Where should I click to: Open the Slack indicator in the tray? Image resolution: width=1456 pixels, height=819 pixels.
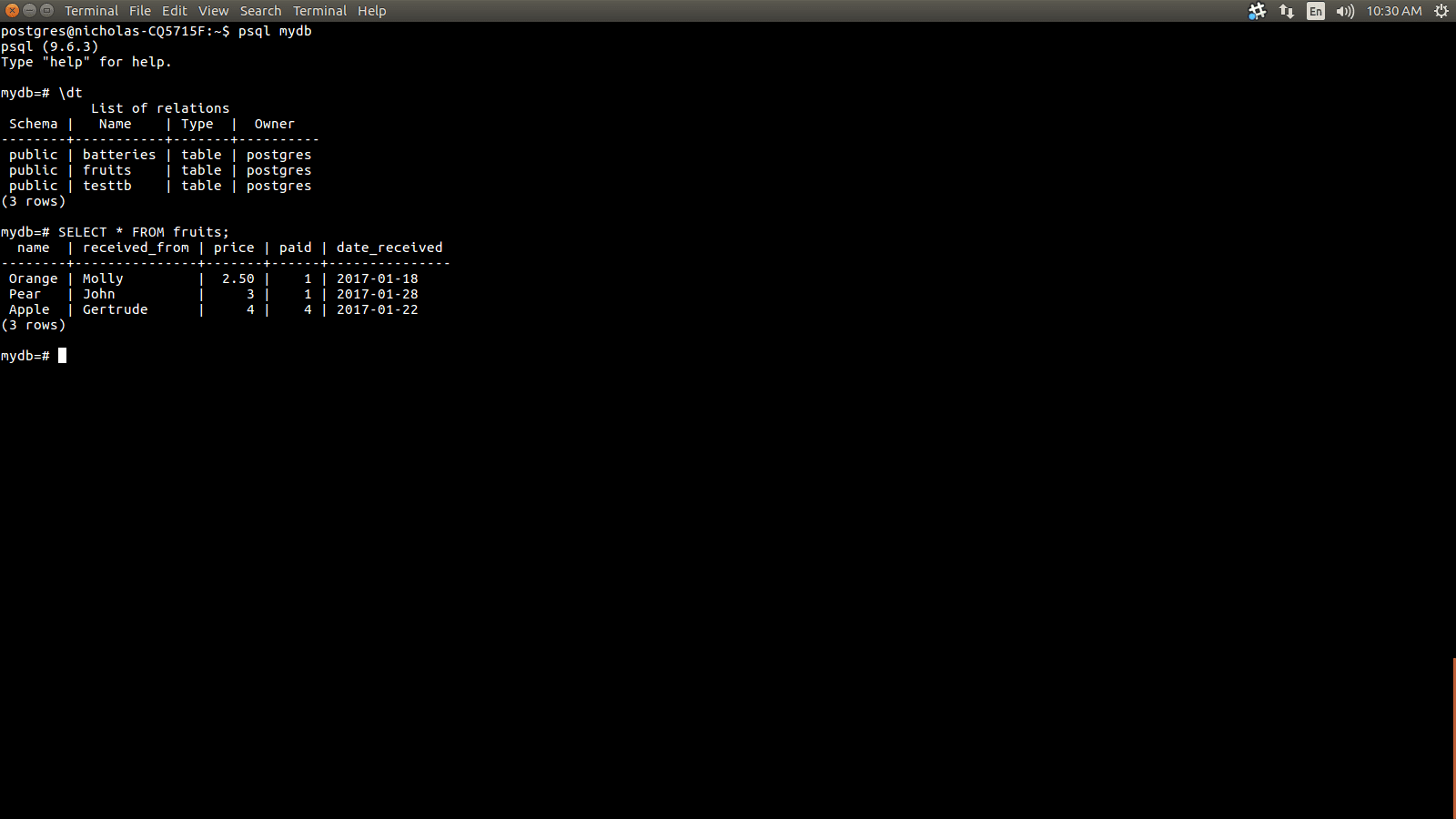pos(1257,11)
